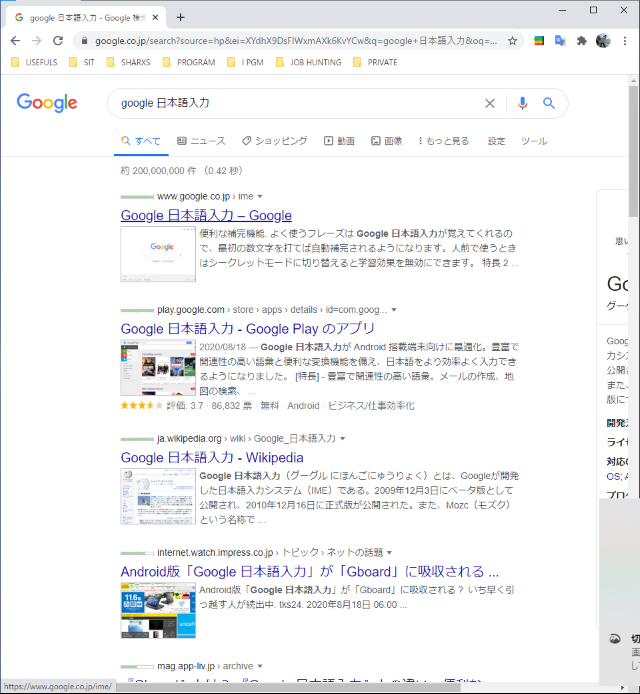Open the Extensions puzzle-piece menu
This screenshot has width=640, height=694.
582,41
